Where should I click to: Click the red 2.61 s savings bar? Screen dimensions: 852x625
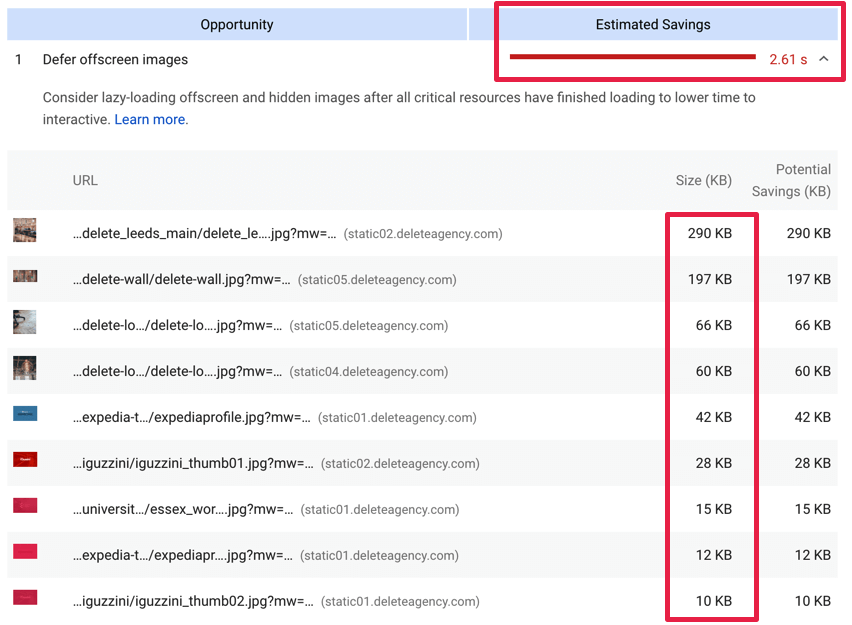pyautogui.click(x=633, y=57)
